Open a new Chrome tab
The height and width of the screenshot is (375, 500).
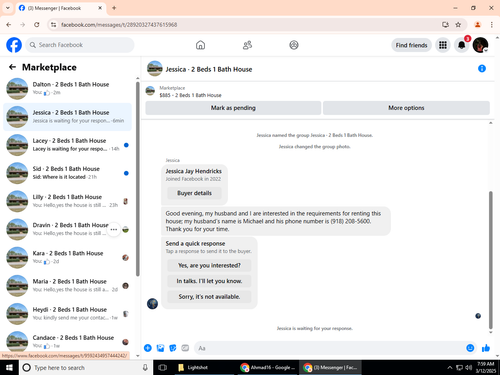click(114, 8)
